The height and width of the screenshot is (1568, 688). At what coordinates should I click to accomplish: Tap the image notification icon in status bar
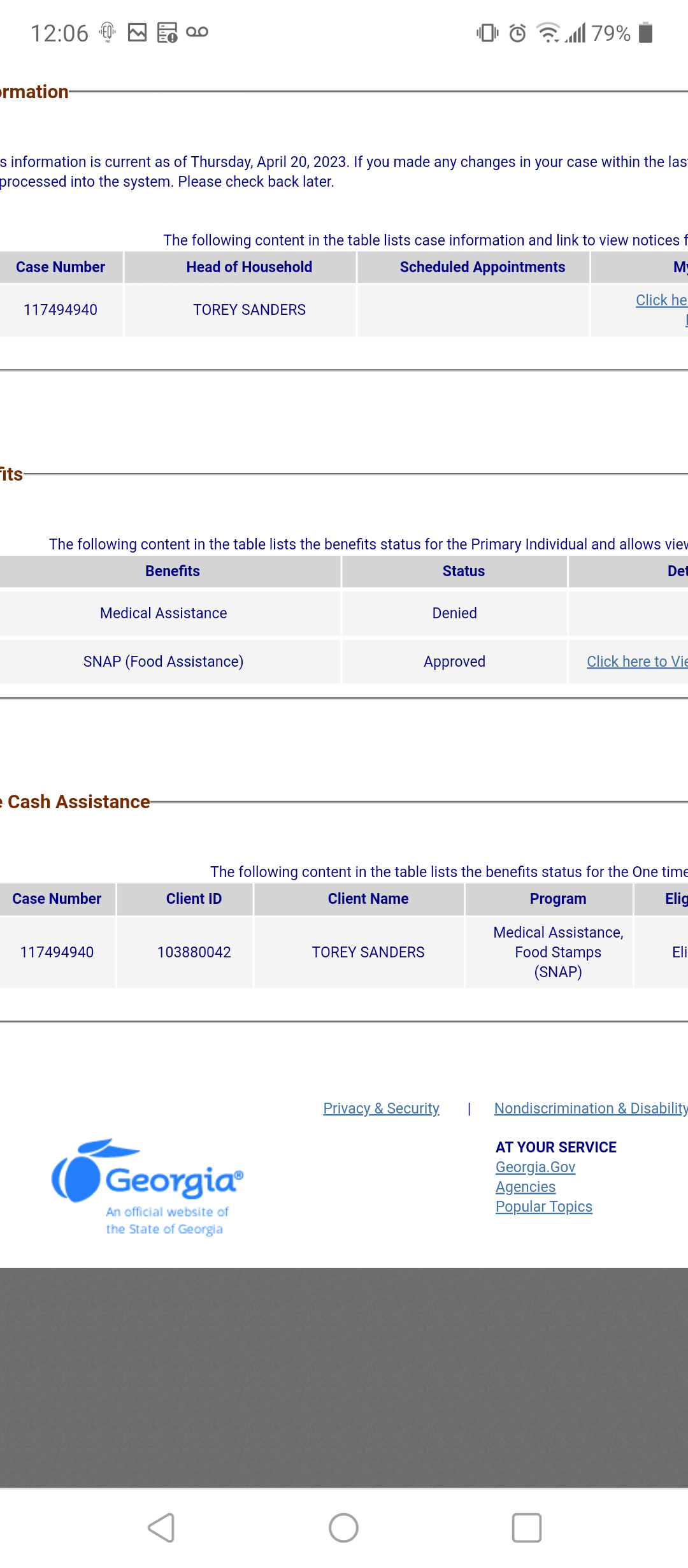[137, 33]
